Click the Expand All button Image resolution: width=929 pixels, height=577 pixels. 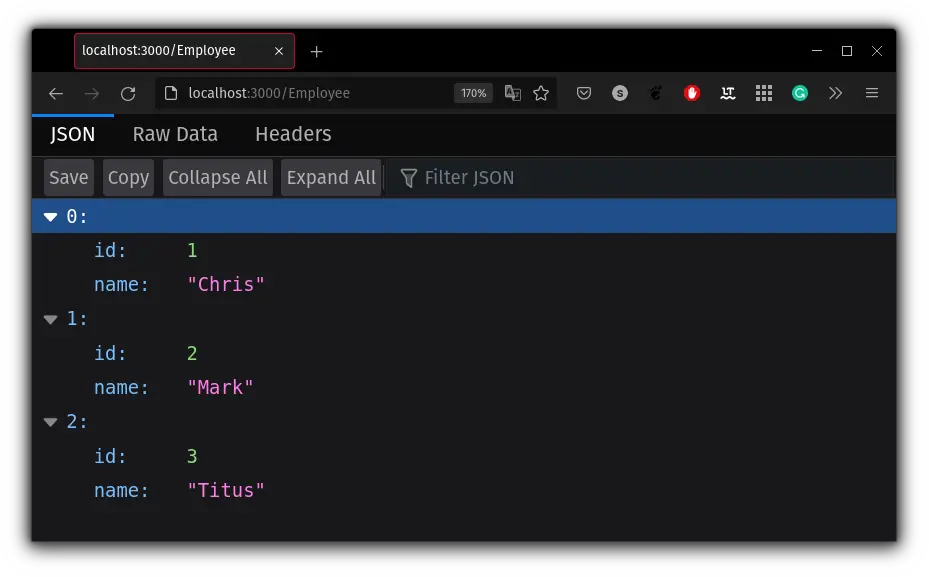(x=331, y=178)
